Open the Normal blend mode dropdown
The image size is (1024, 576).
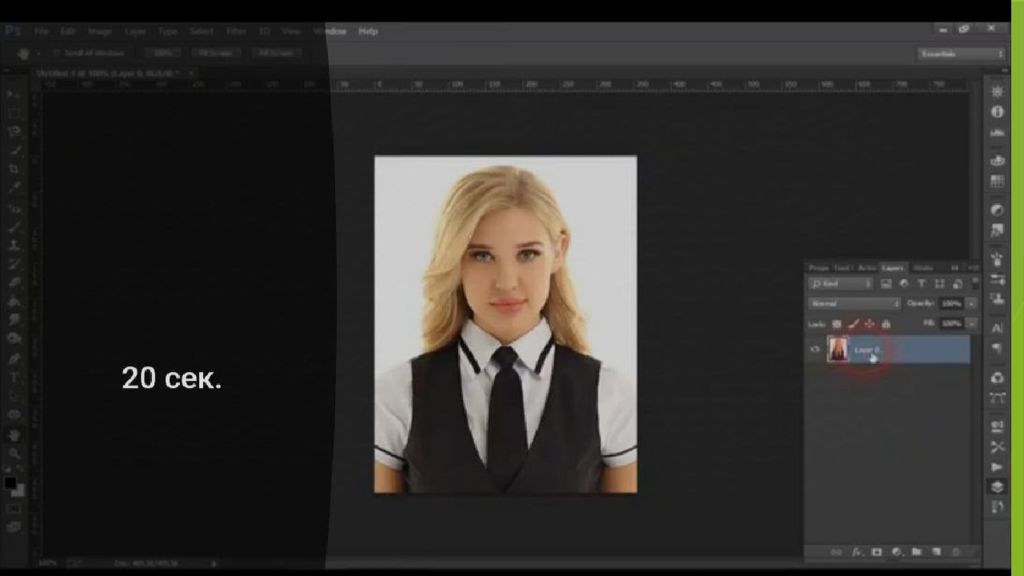(x=854, y=304)
